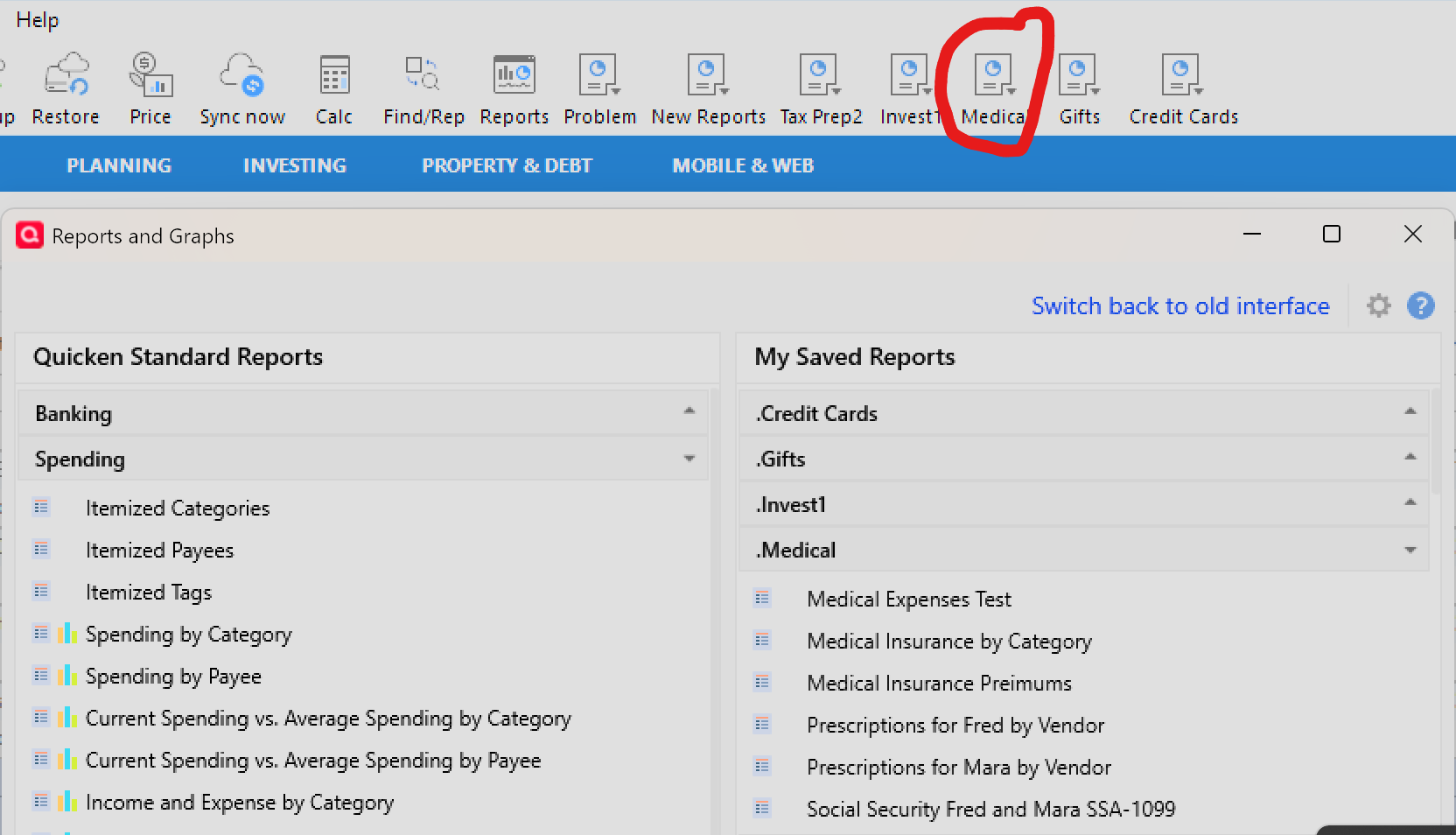Click the Spending by Category graph icon
The height and width of the screenshot is (835, 1456).
point(67,633)
